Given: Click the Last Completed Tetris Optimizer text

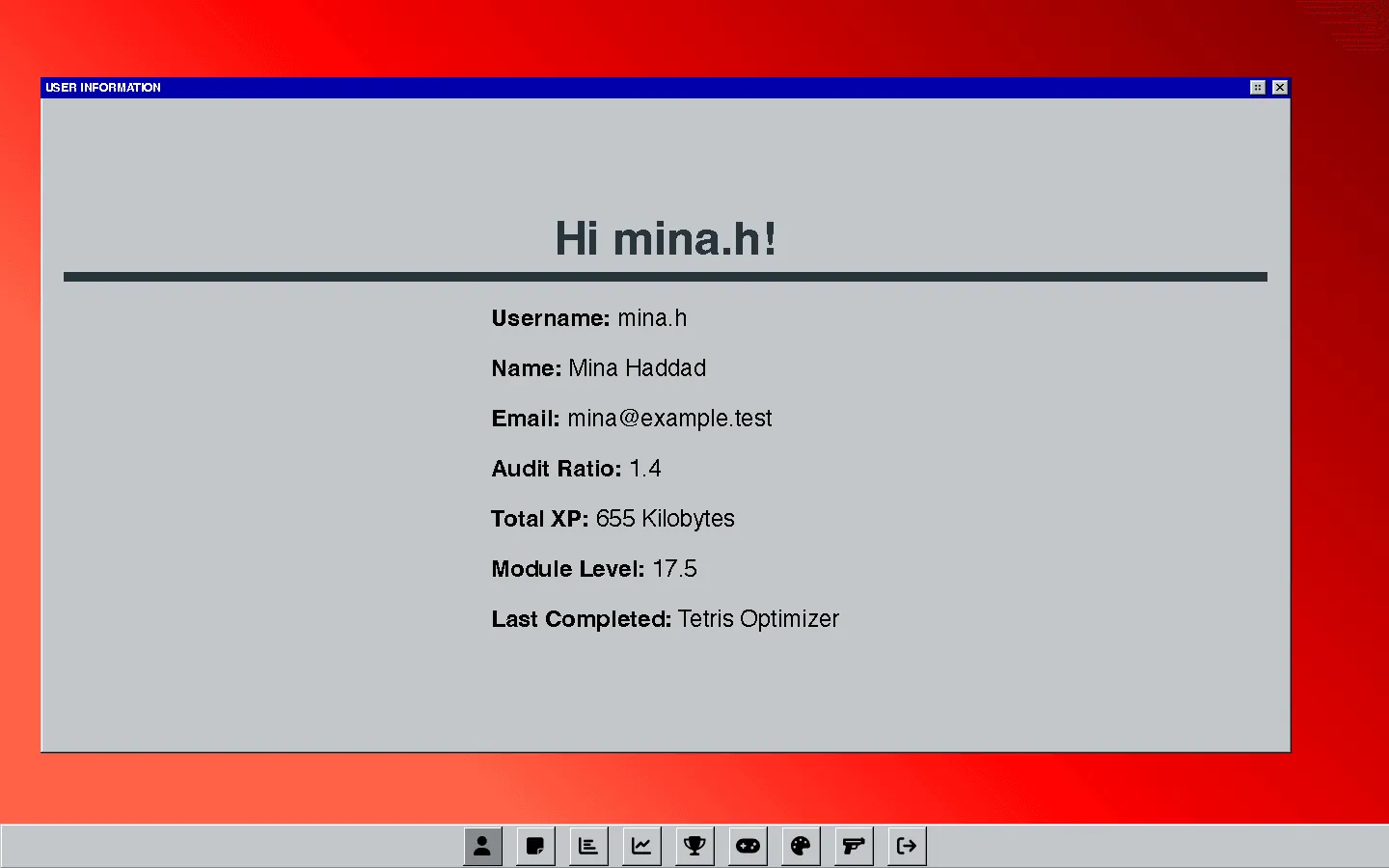Looking at the screenshot, I should [758, 619].
